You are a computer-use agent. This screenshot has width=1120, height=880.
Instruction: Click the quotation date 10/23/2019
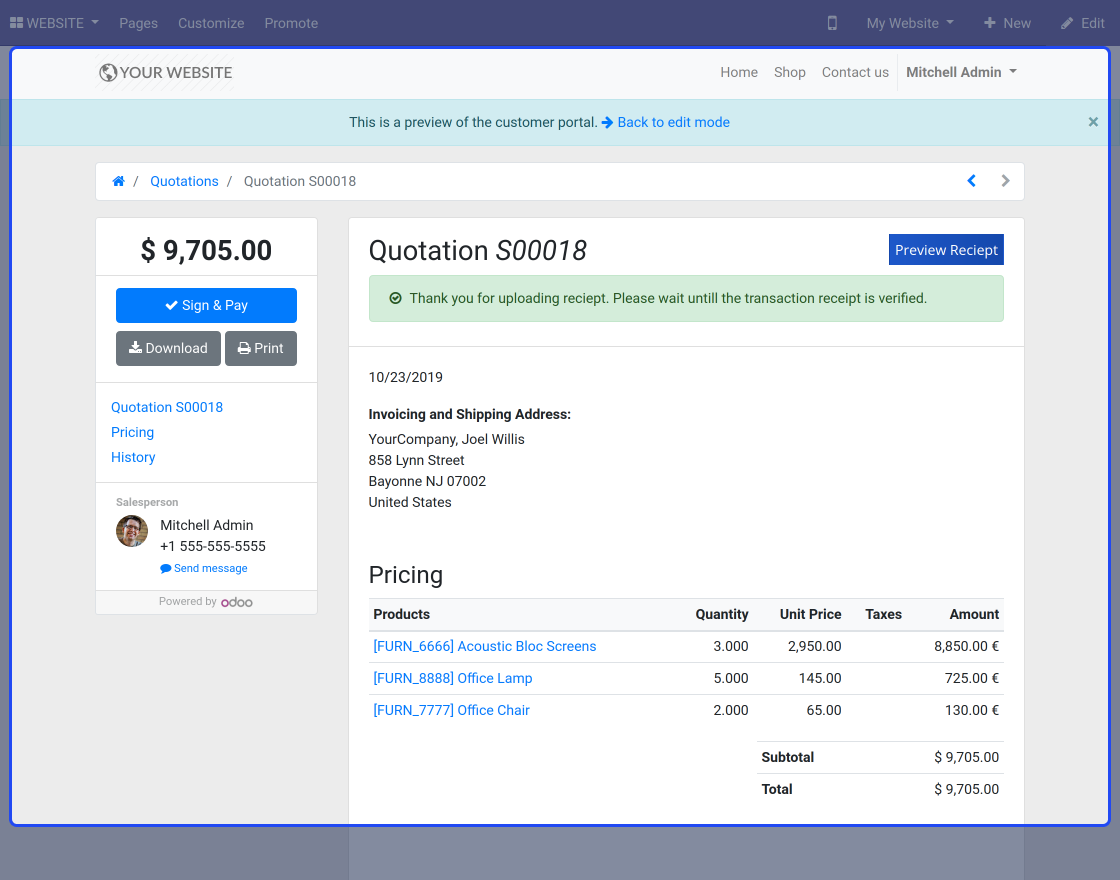coord(406,377)
